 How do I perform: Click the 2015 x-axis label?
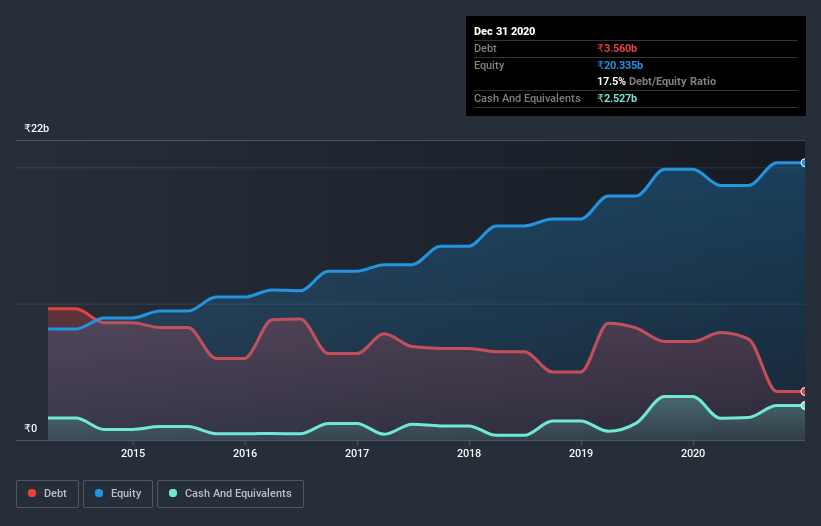[133, 453]
